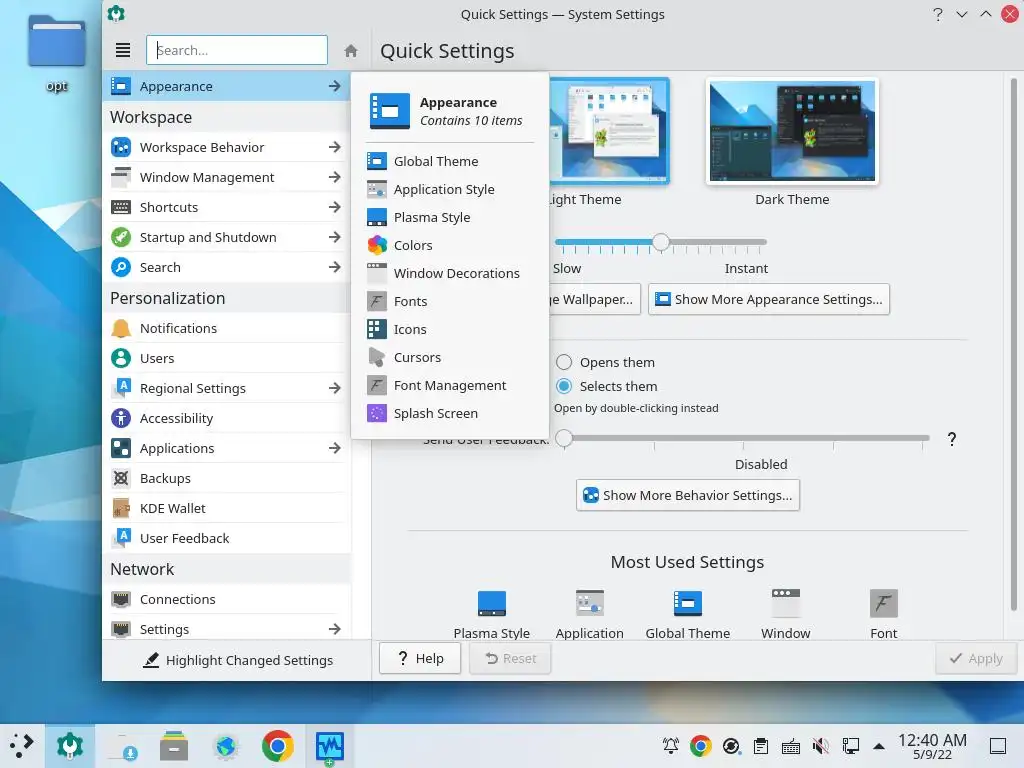This screenshot has width=1024, height=768.
Task: Expand Workspace Behavior submenu arrow
Action: (x=334, y=148)
